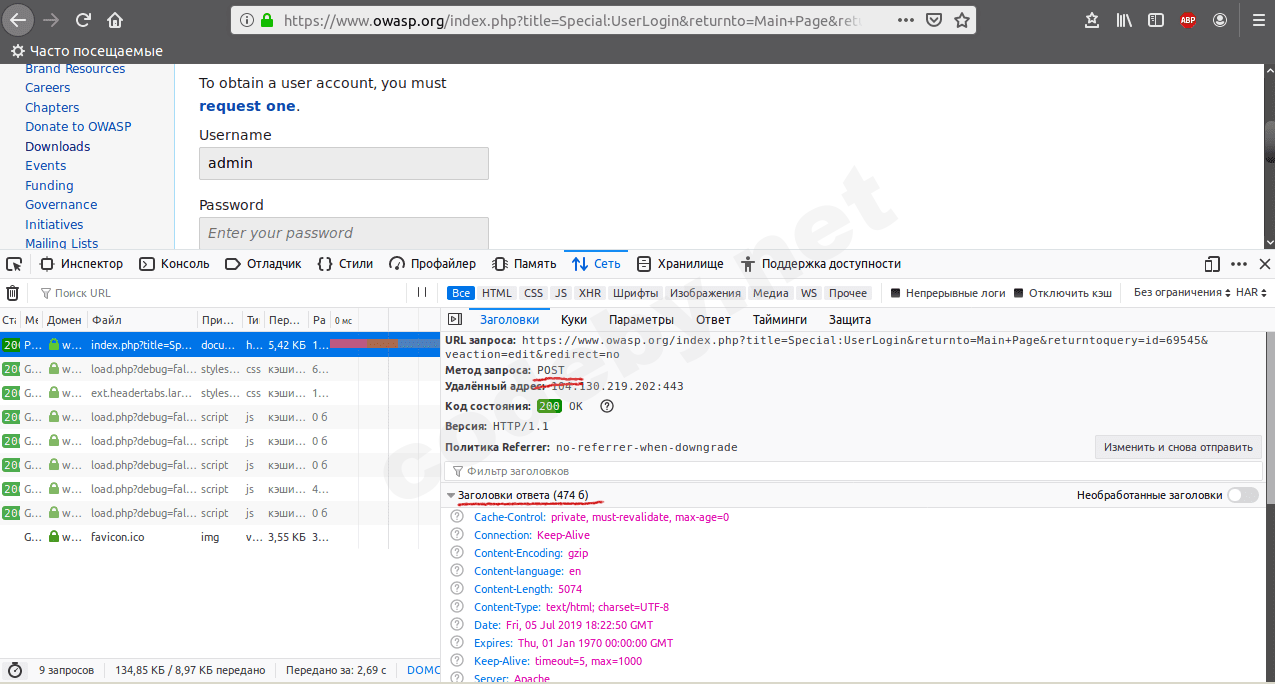Collapse the Заголовки ответа section
The height and width of the screenshot is (684, 1275).
452,495
